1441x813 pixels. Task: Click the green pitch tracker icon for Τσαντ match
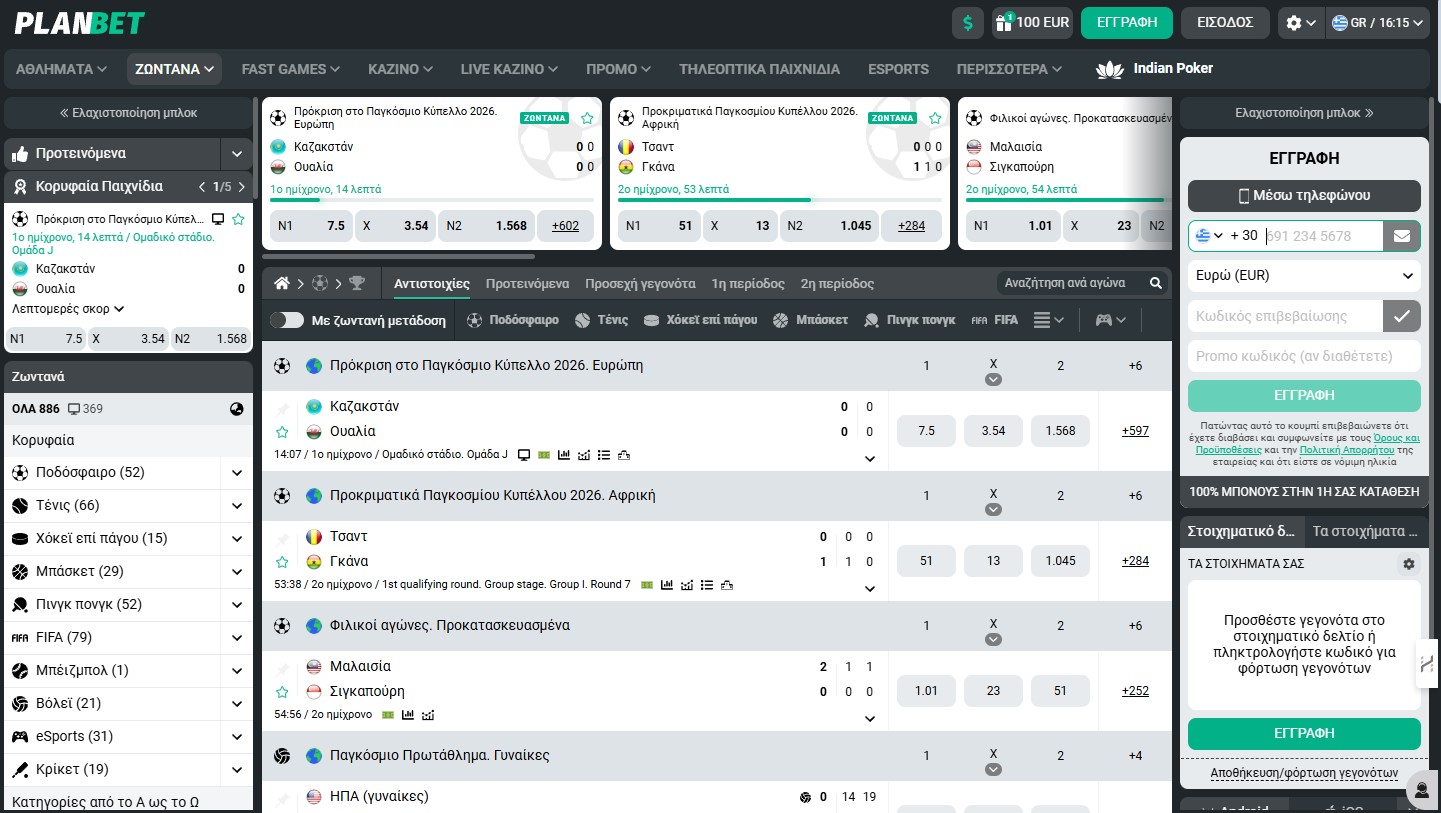(x=646, y=584)
